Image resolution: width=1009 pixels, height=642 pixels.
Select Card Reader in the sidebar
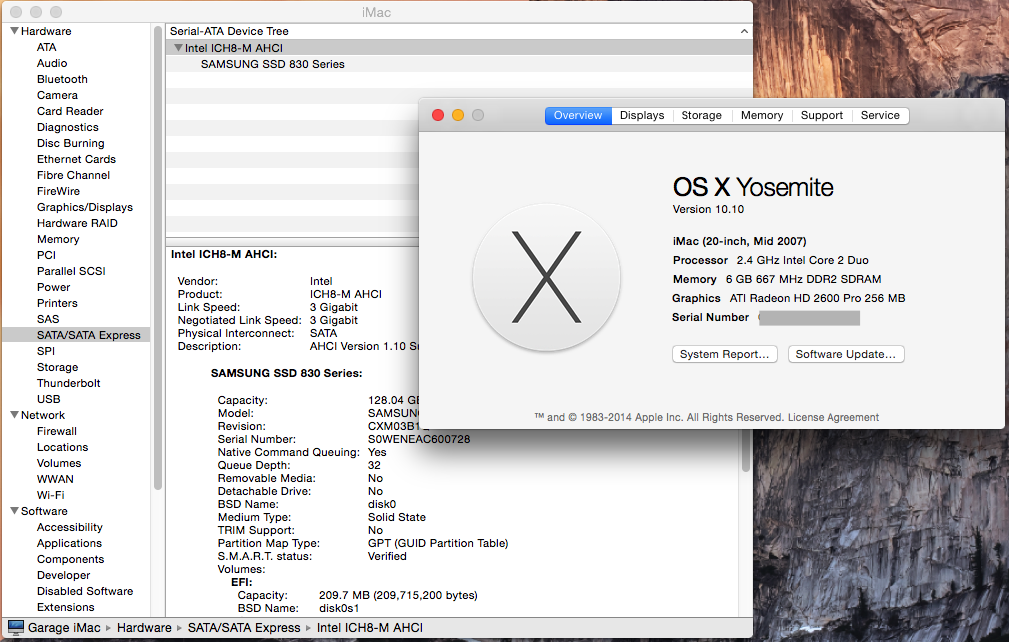point(69,111)
